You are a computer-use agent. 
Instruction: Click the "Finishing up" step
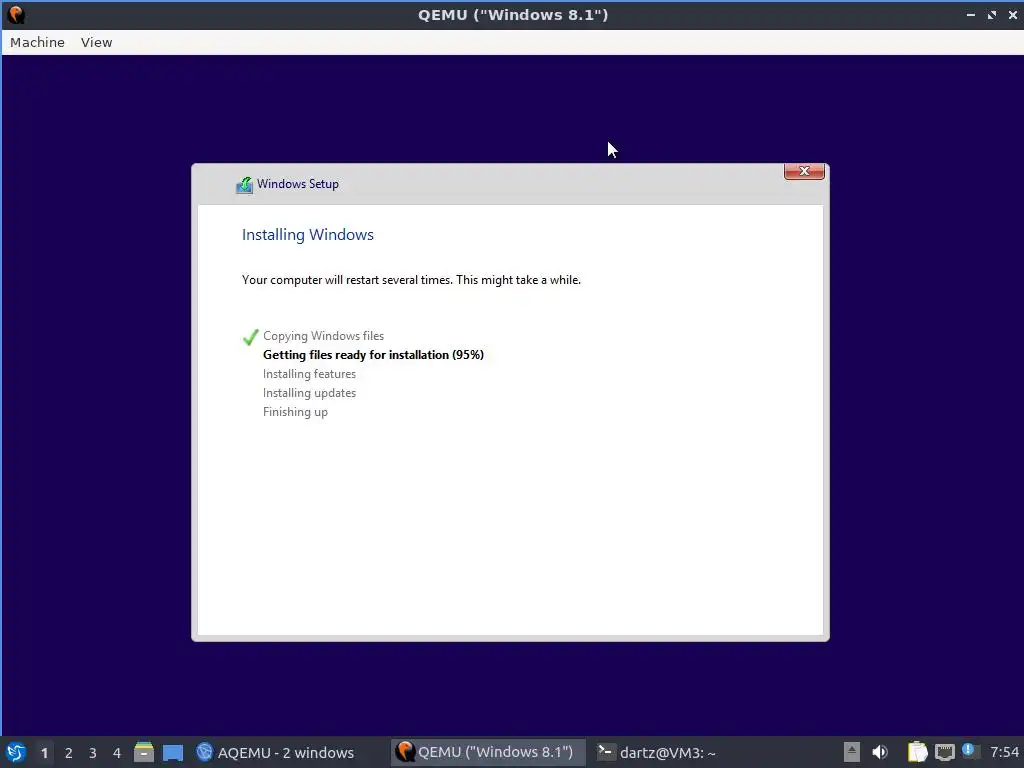295,412
